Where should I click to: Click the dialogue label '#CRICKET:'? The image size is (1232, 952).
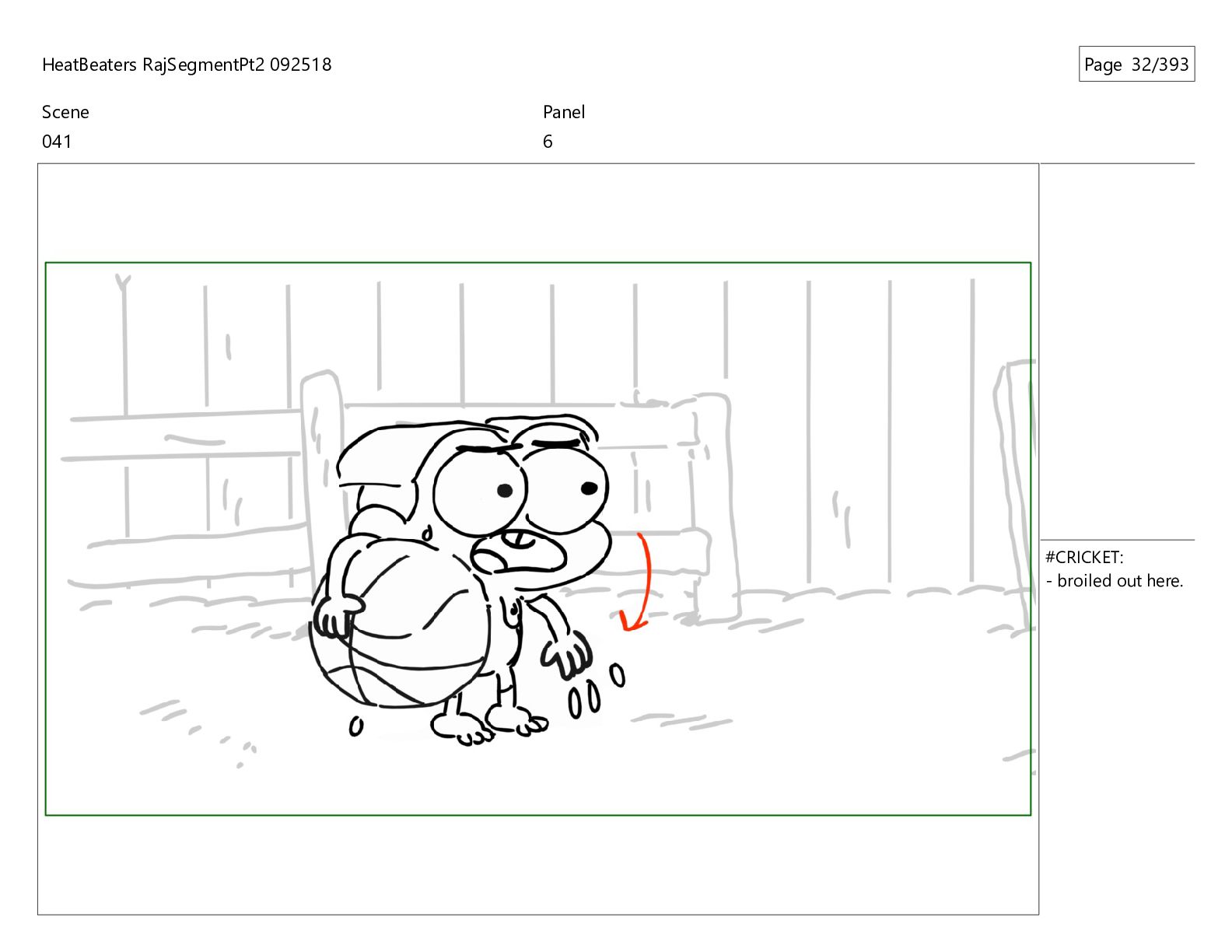[x=1084, y=557]
